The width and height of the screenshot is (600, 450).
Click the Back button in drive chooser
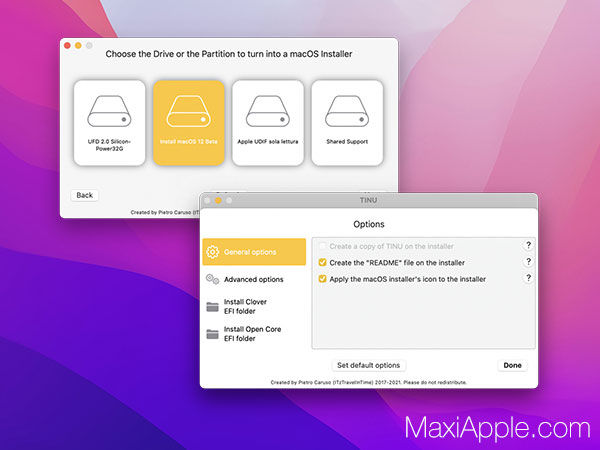[85, 195]
